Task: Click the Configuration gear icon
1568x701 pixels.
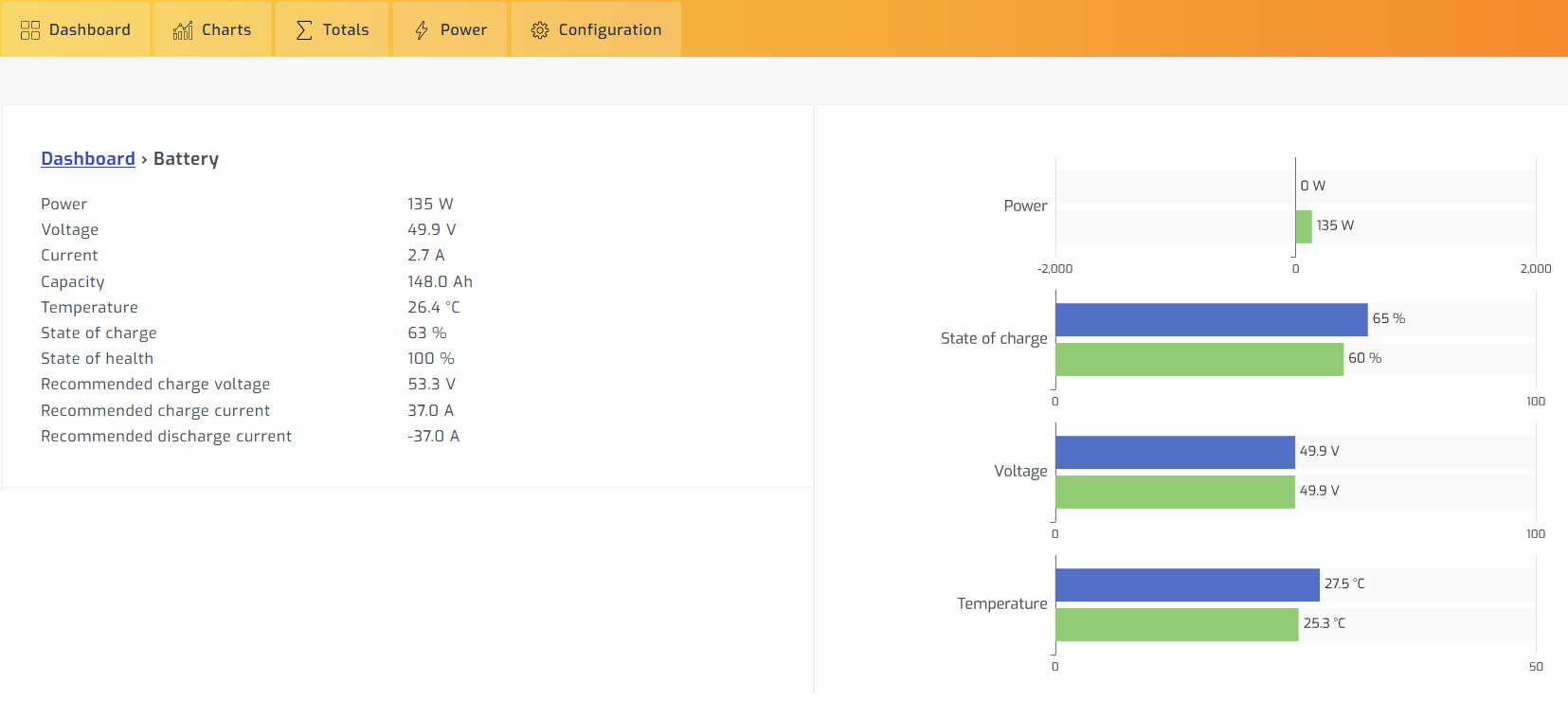Action: pos(540,30)
